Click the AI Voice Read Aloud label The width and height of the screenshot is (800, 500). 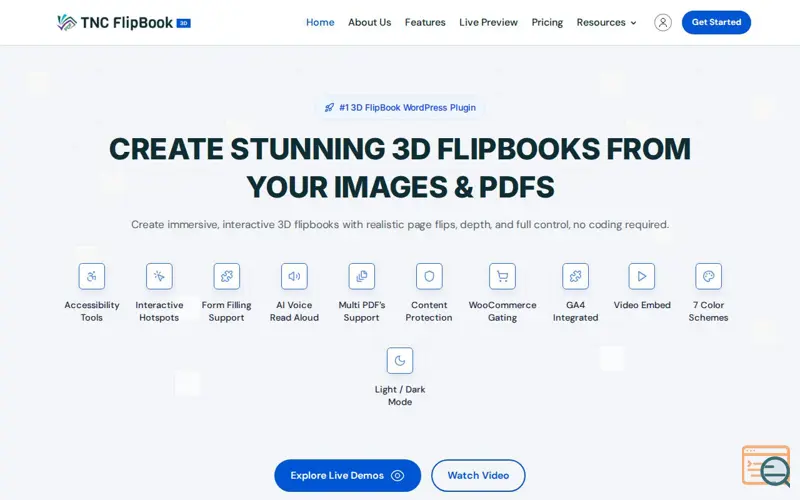click(294, 311)
